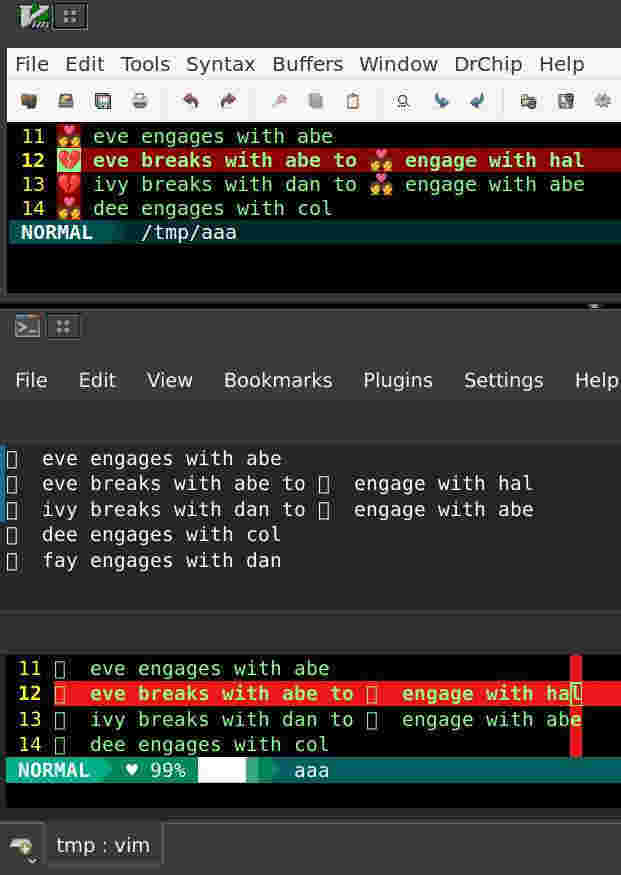Viewport: 621px width, 875px height.
Task: Open the Buffers menu in gVim
Action: tap(307, 64)
